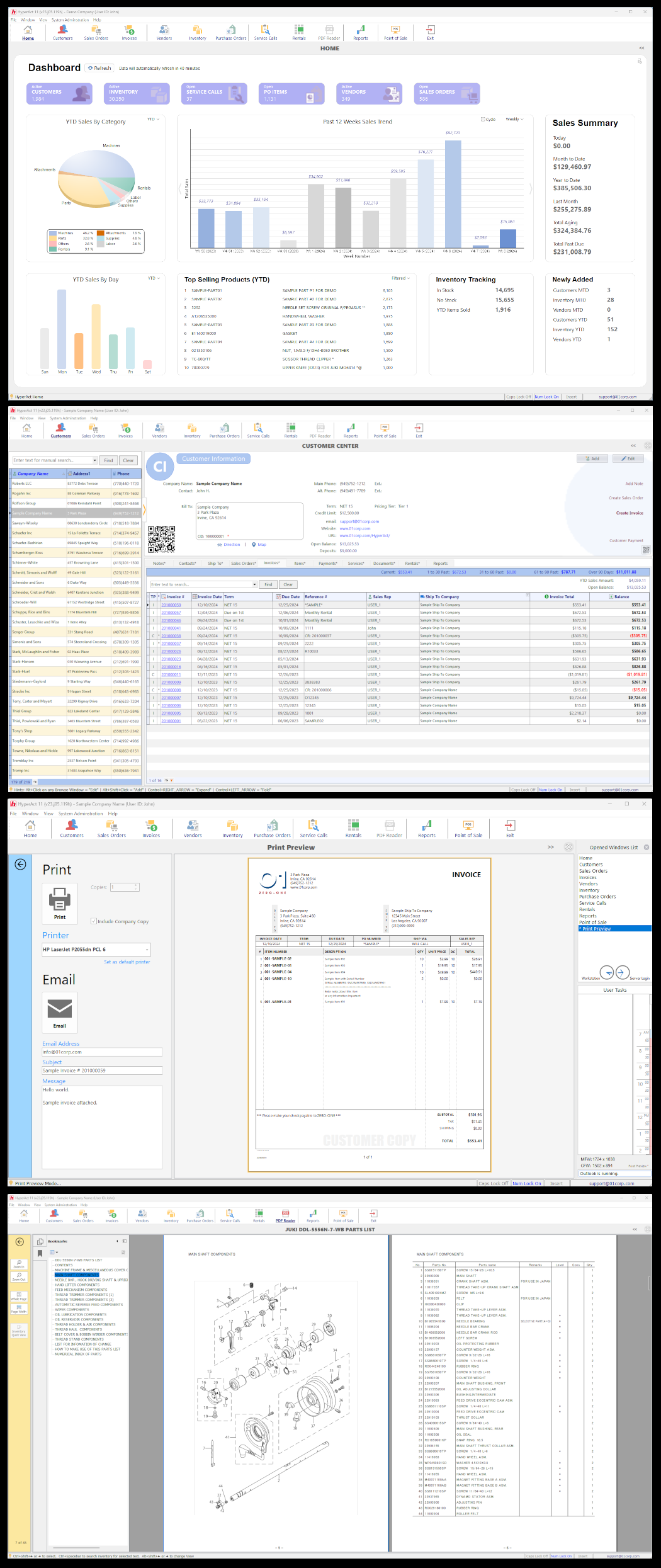Click the Refresh button on the Dashboard
The width and height of the screenshot is (661, 1568).
click(x=99, y=68)
